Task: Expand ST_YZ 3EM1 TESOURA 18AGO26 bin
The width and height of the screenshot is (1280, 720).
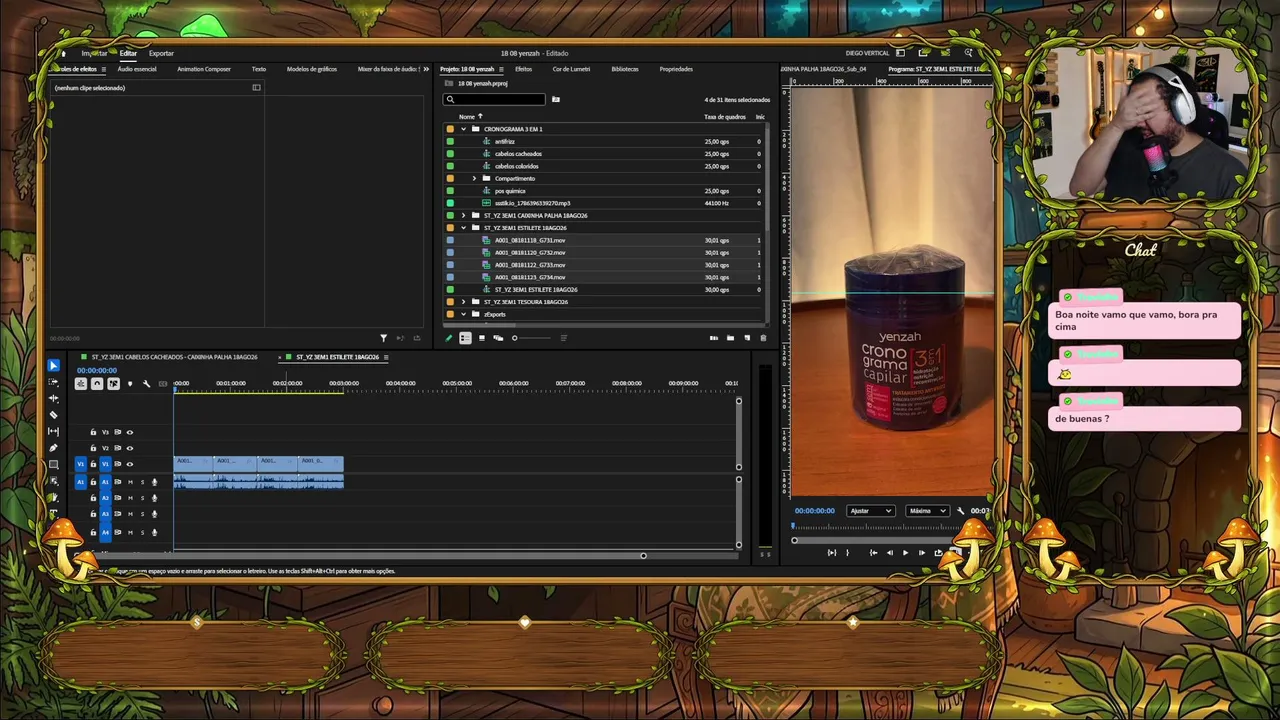Action: (x=463, y=302)
